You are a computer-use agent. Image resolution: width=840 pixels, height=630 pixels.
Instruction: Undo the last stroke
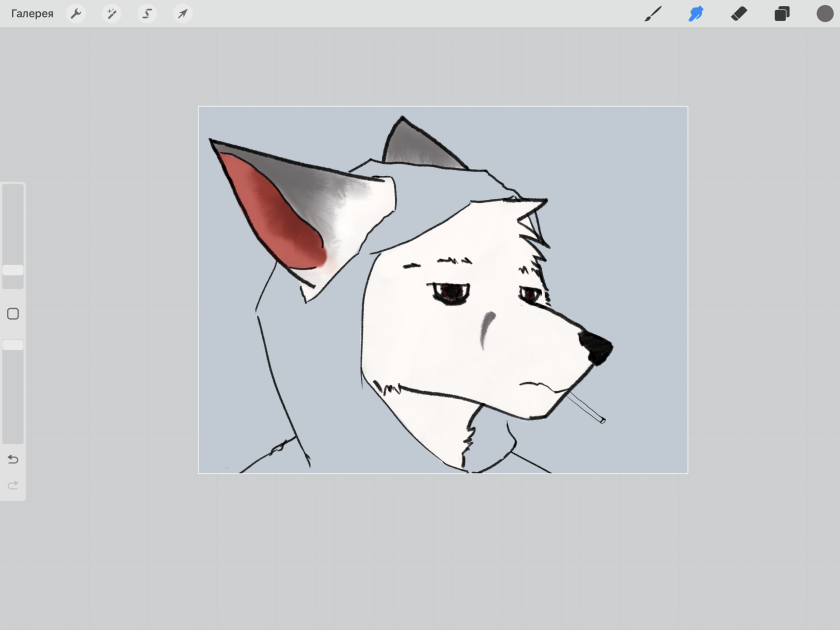click(13, 459)
